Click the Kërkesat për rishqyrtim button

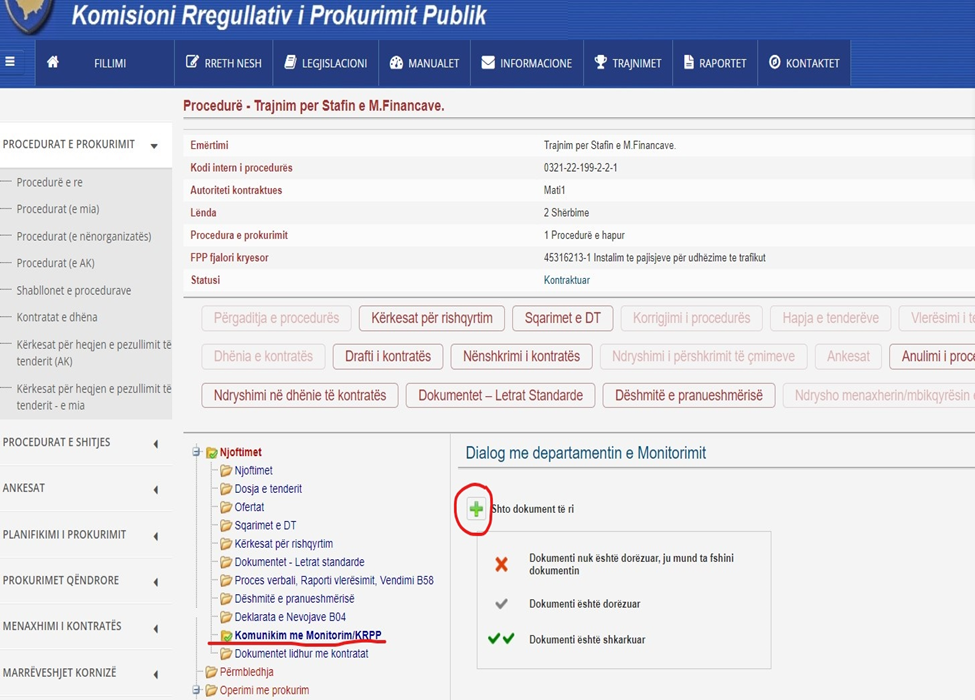pos(431,318)
